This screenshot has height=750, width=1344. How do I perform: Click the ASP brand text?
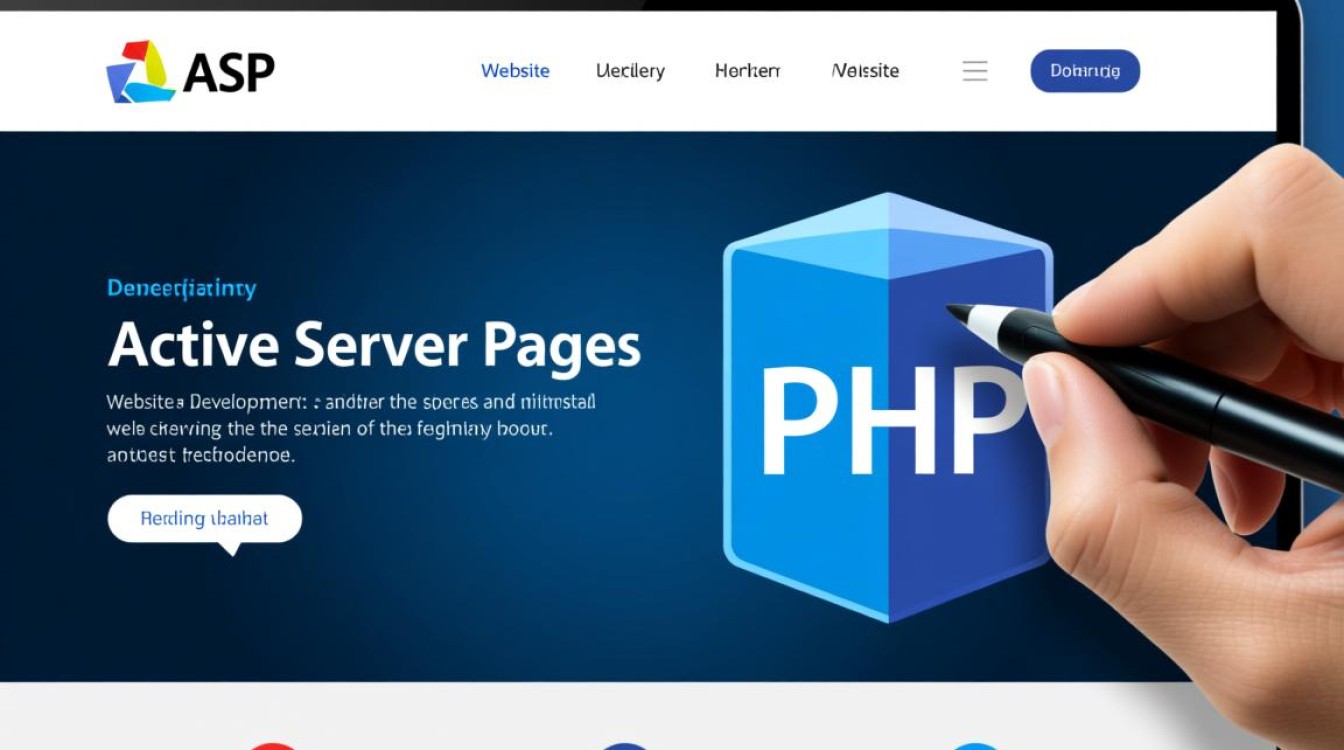pos(229,71)
